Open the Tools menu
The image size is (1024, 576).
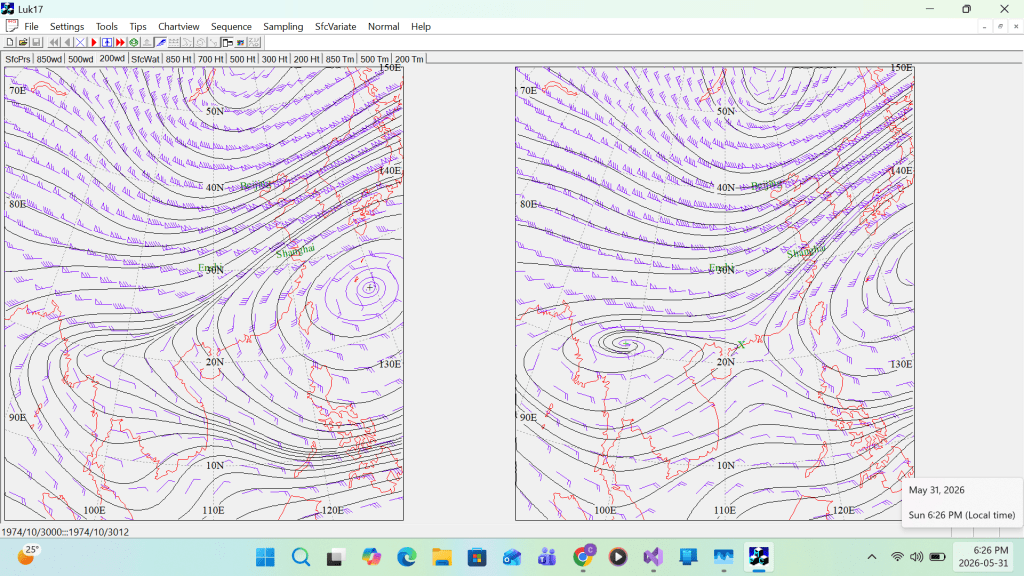click(x=106, y=27)
